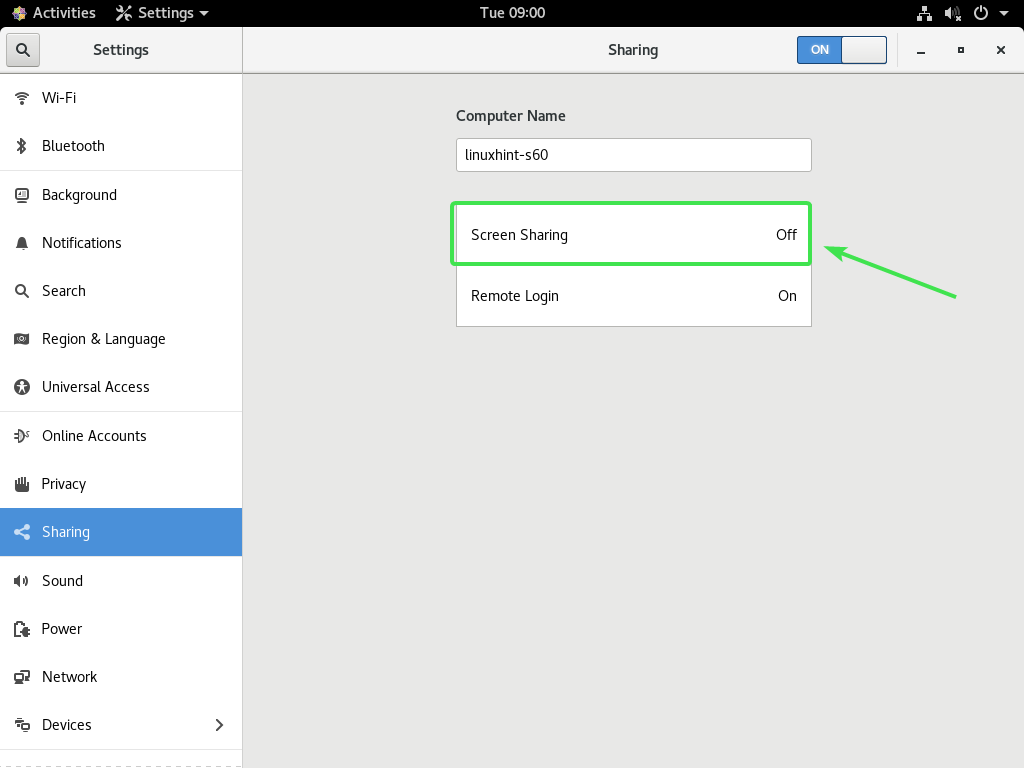Click the Sound speaker icon in sidebar
The height and width of the screenshot is (768, 1024).
coord(22,581)
